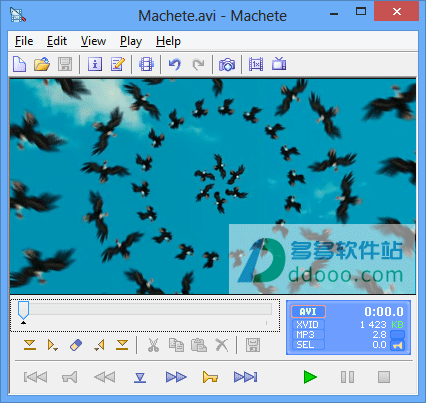The width and height of the screenshot is (426, 403).
Task: Click the XVID codec label
Action: click(x=308, y=325)
